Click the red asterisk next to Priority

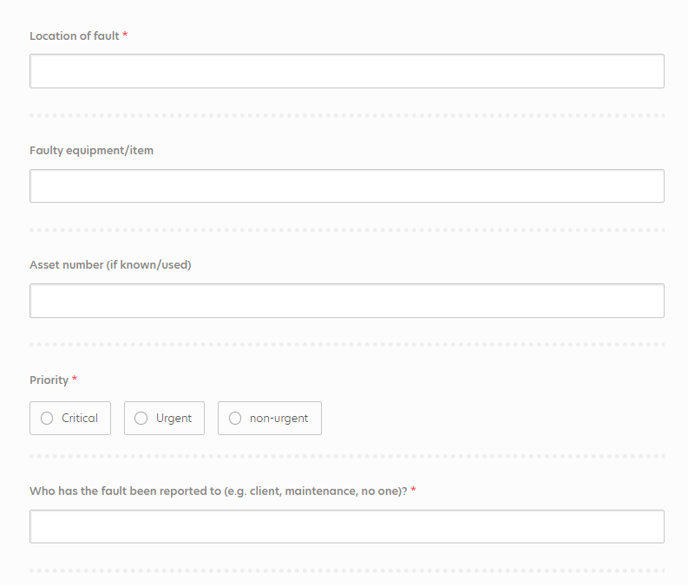[75, 378]
